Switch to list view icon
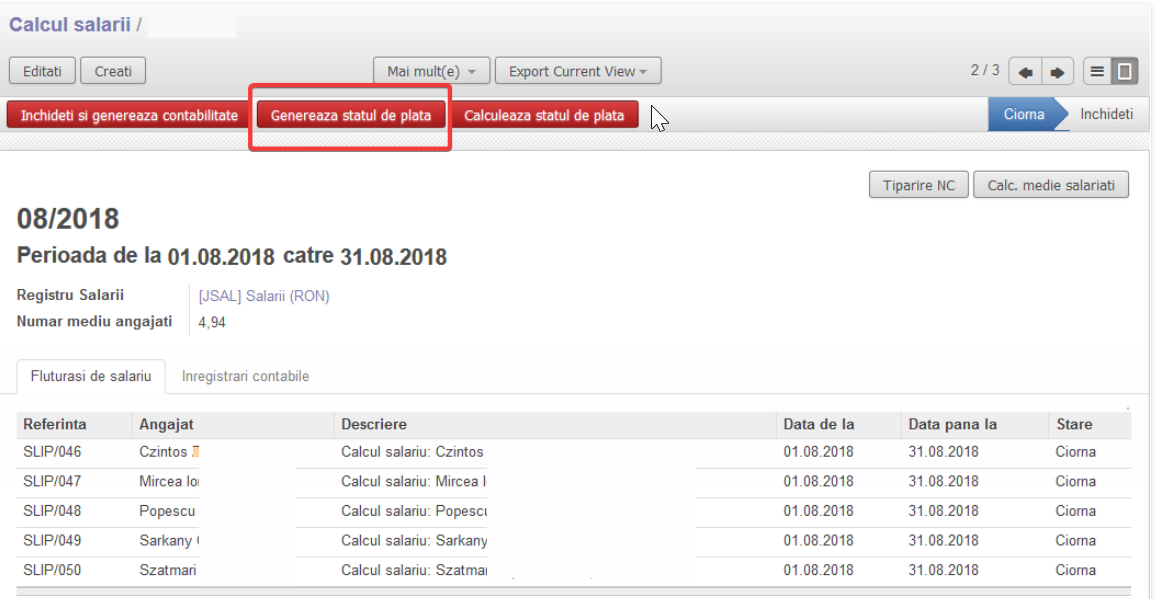 pos(1097,72)
